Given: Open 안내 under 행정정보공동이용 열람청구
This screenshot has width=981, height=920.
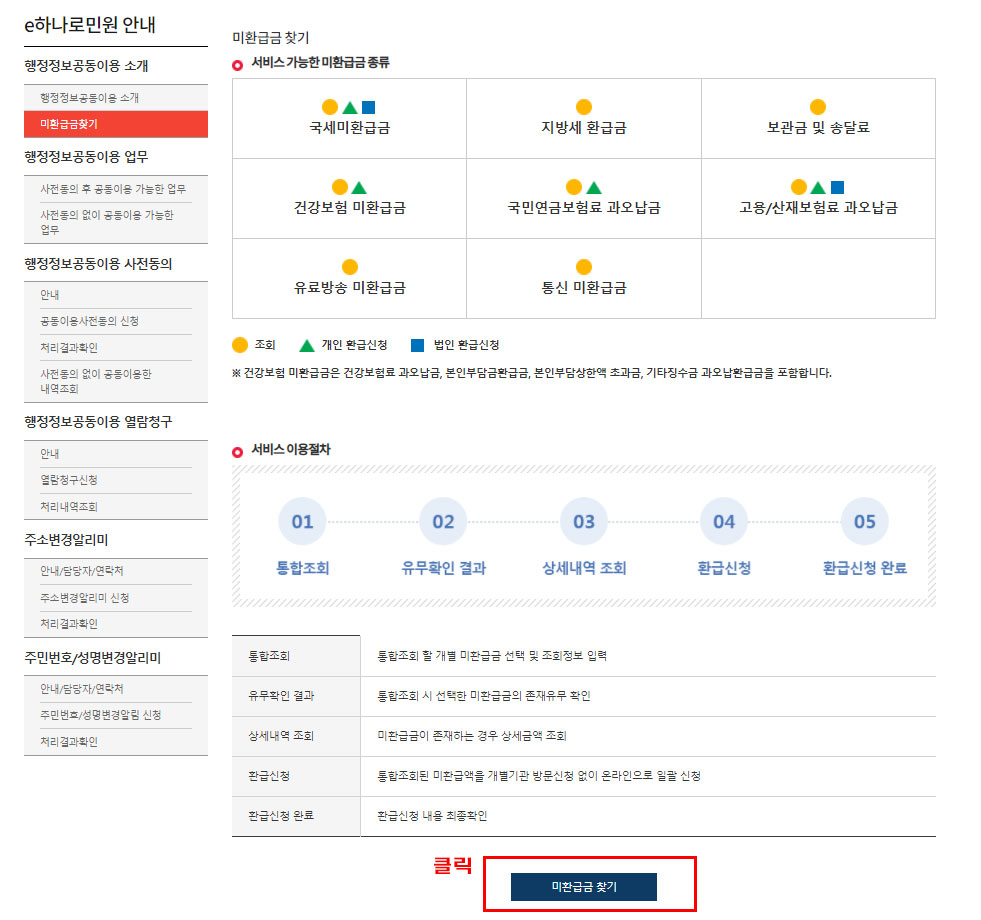Looking at the screenshot, I should point(49,454).
